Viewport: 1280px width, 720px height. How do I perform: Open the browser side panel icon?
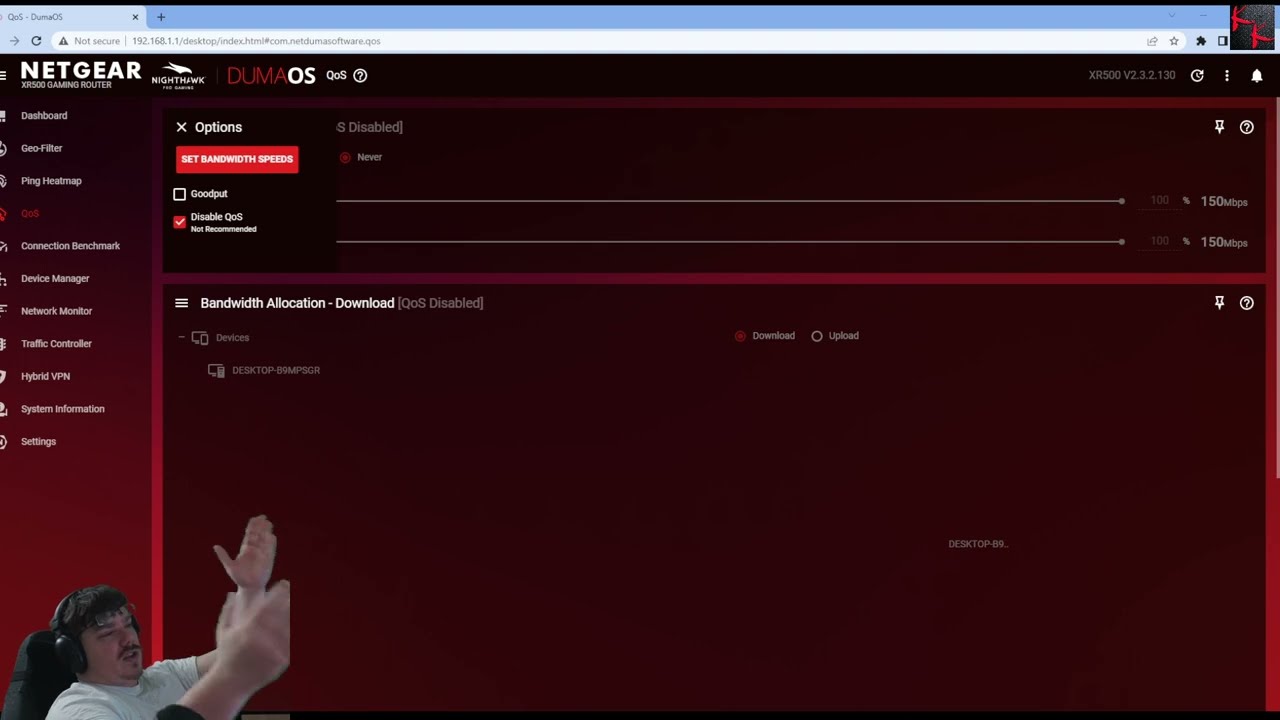coord(1222,41)
